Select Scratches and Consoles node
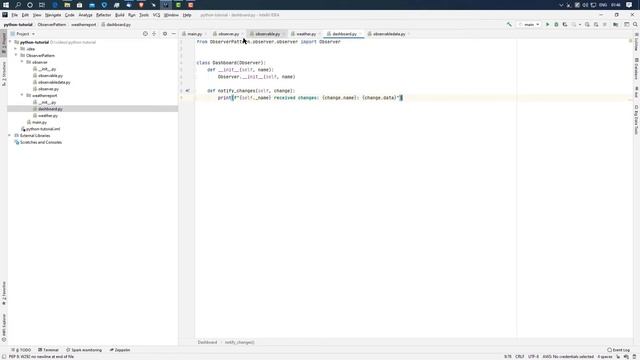Screen dimensions: 640x360 point(41,142)
